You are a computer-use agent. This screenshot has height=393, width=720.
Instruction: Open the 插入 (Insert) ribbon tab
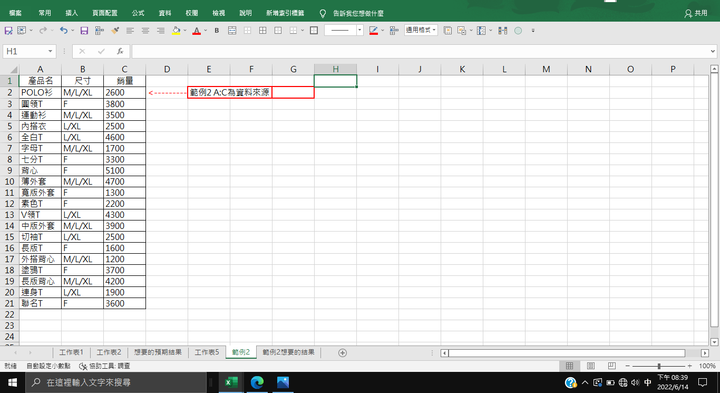pos(72,13)
